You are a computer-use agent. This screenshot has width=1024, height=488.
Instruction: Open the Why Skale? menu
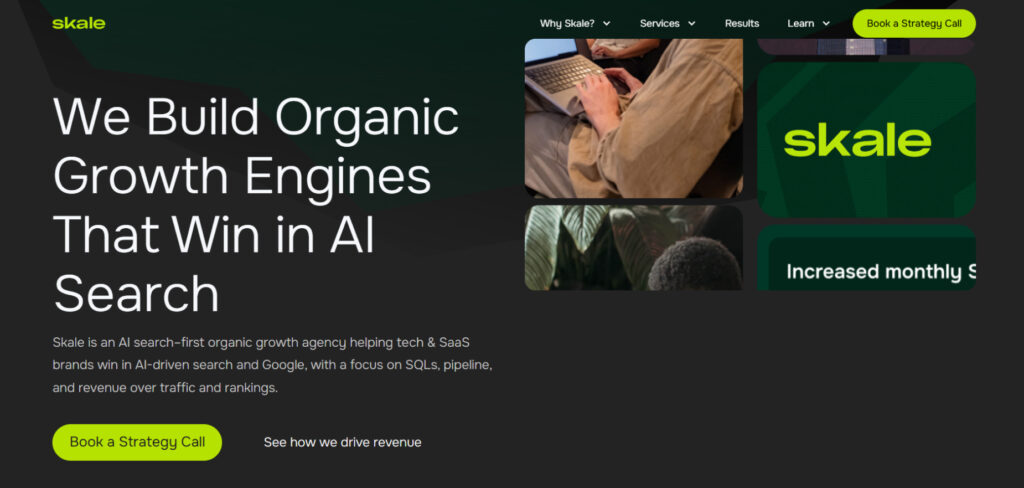[x=567, y=24]
